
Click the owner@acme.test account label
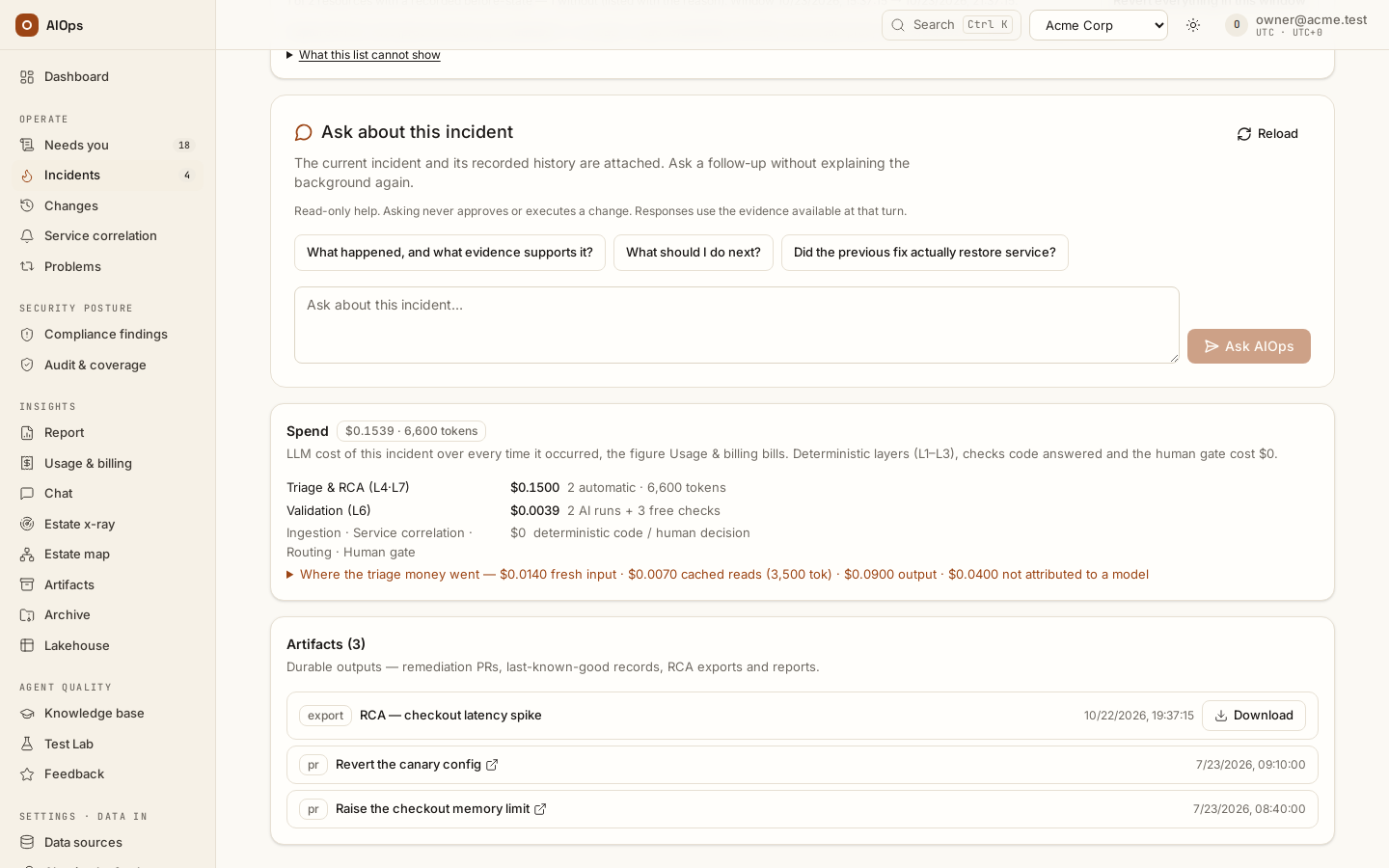[1312, 19]
